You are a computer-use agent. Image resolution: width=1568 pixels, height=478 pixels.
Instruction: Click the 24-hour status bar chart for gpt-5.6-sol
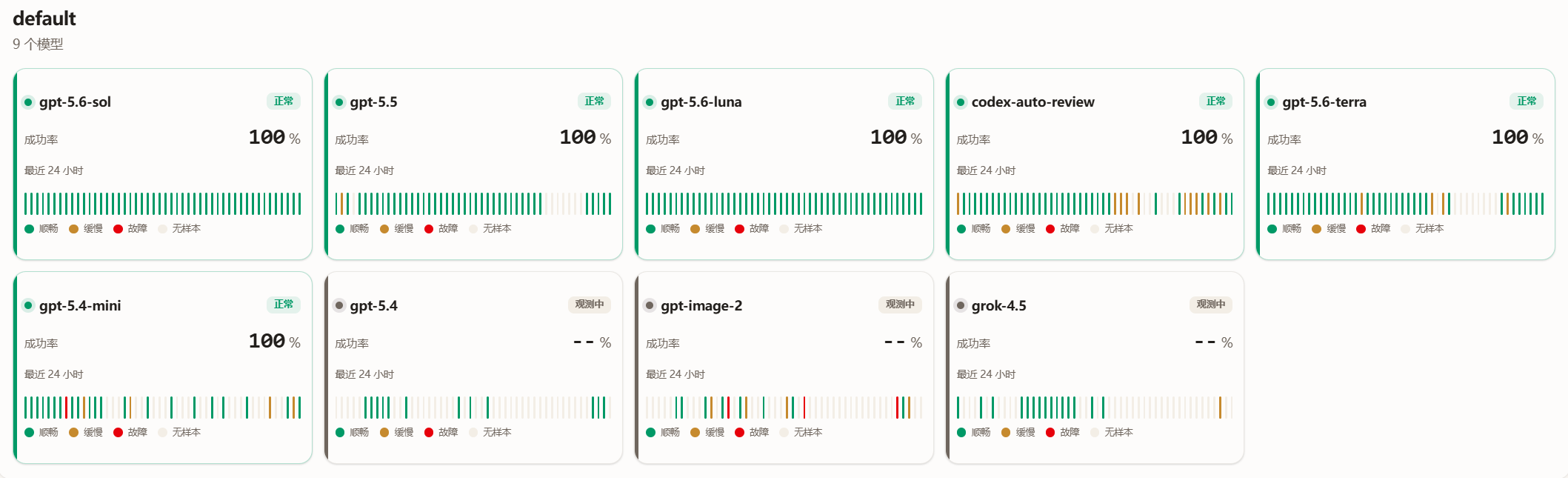[x=162, y=204]
